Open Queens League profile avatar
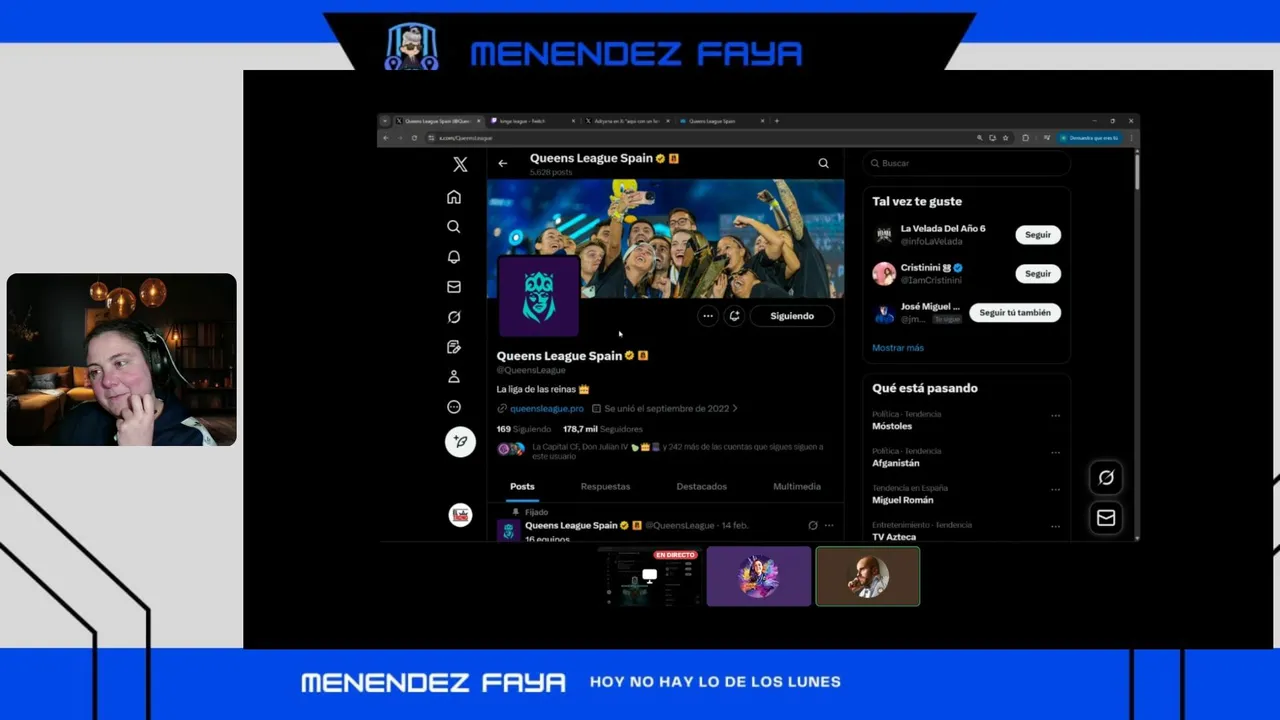The width and height of the screenshot is (1280, 720). (539, 296)
